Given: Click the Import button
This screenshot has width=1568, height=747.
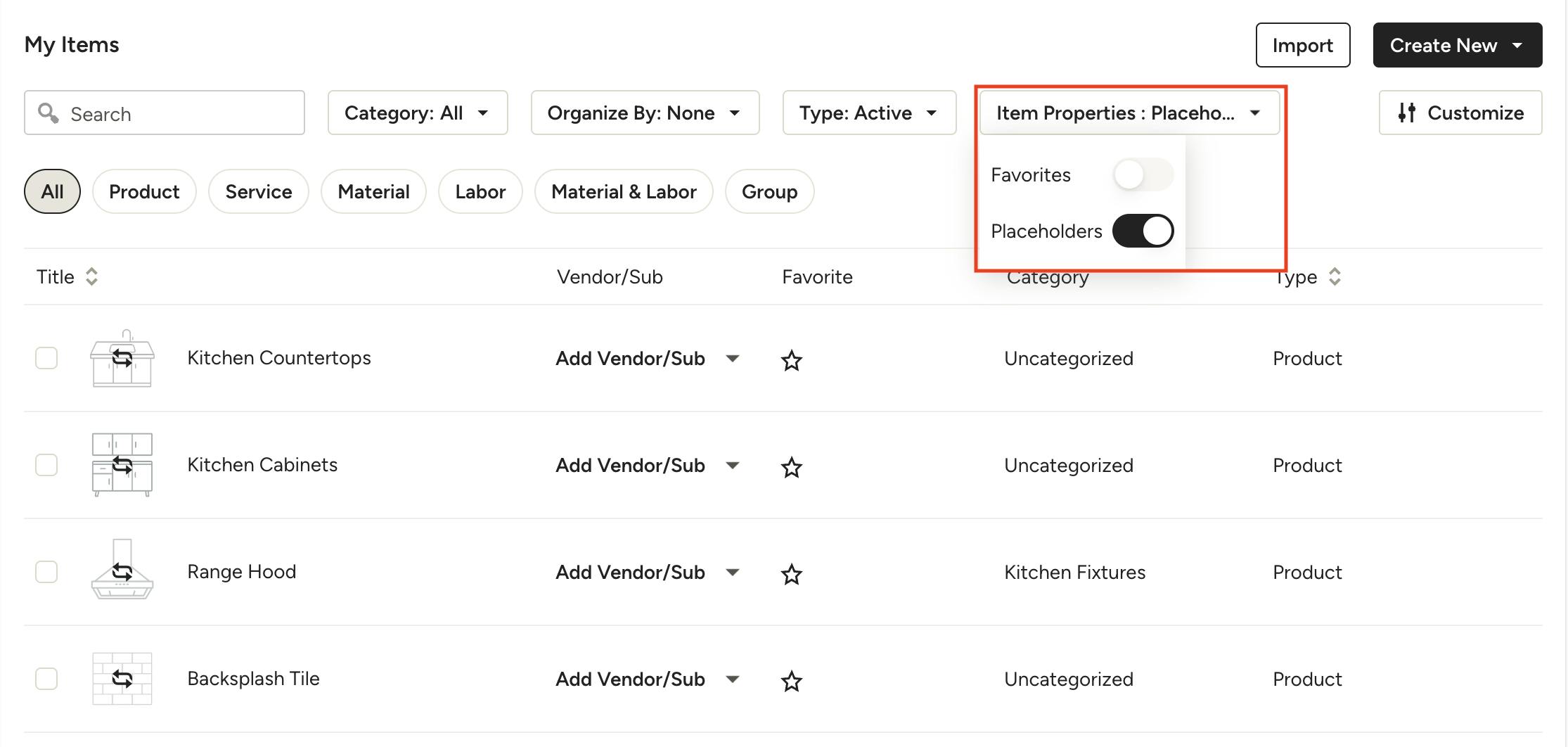Looking at the screenshot, I should click(x=1302, y=45).
